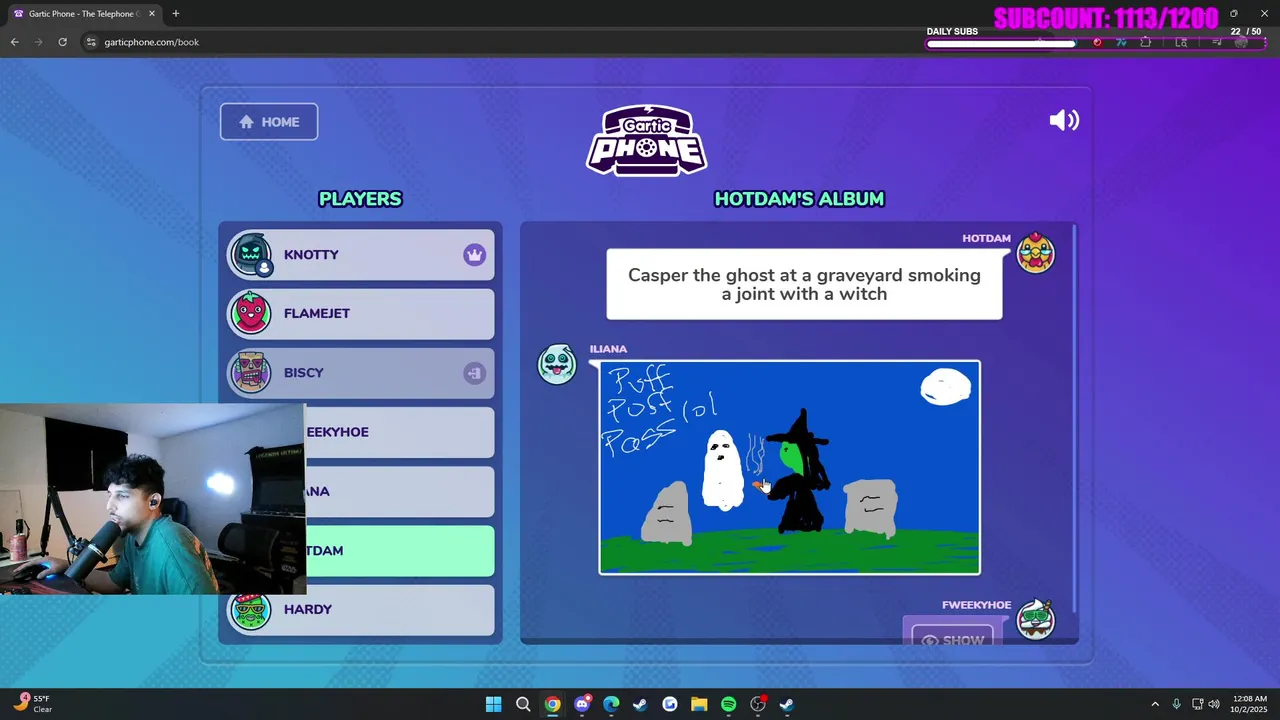1280x720 pixels.
Task: Open site information icon in address bar
Action: point(91,42)
